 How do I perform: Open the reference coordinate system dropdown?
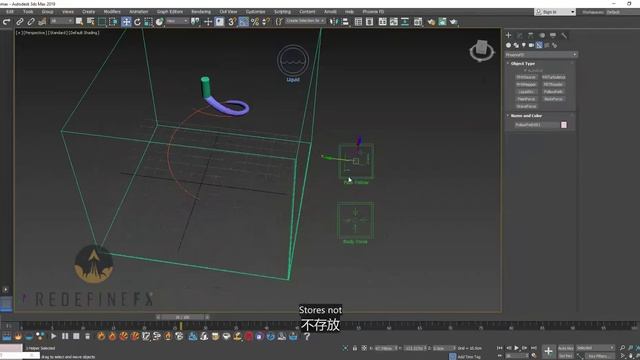(177, 21)
